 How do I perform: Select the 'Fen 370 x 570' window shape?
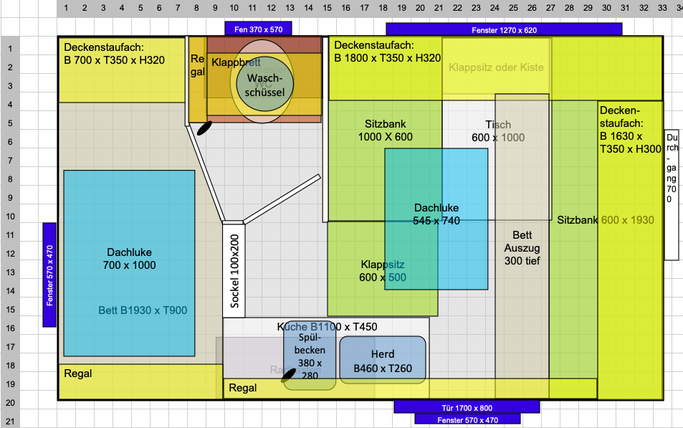tap(258, 29)
